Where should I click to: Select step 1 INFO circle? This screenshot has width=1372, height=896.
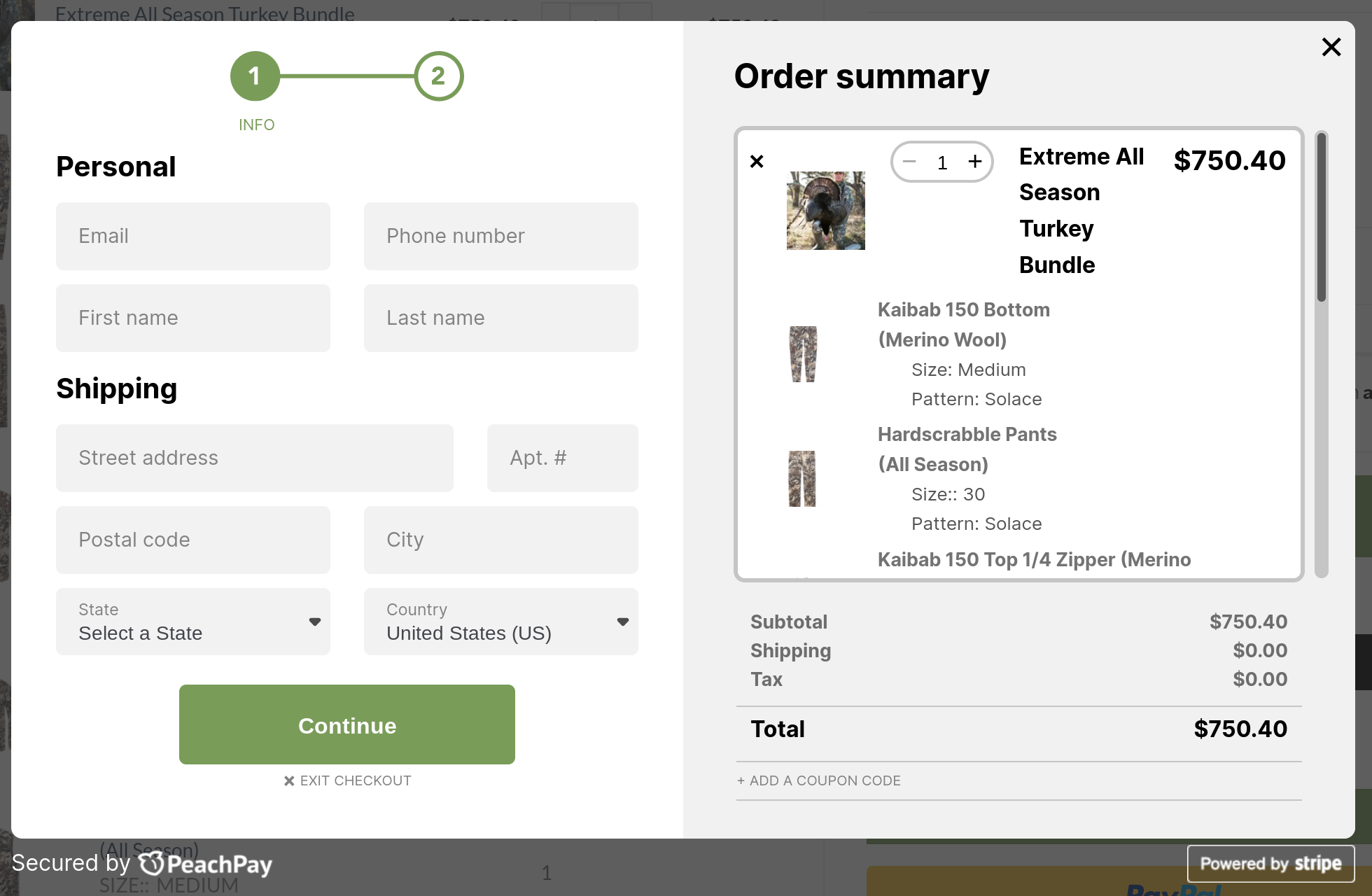(255, 76)
